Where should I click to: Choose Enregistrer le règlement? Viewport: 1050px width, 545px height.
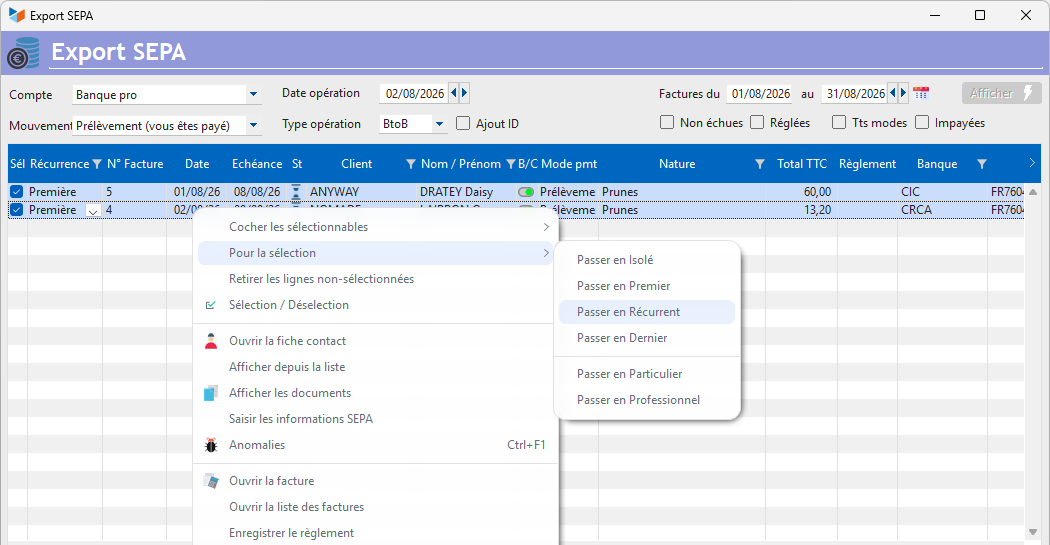pos(375,534)
